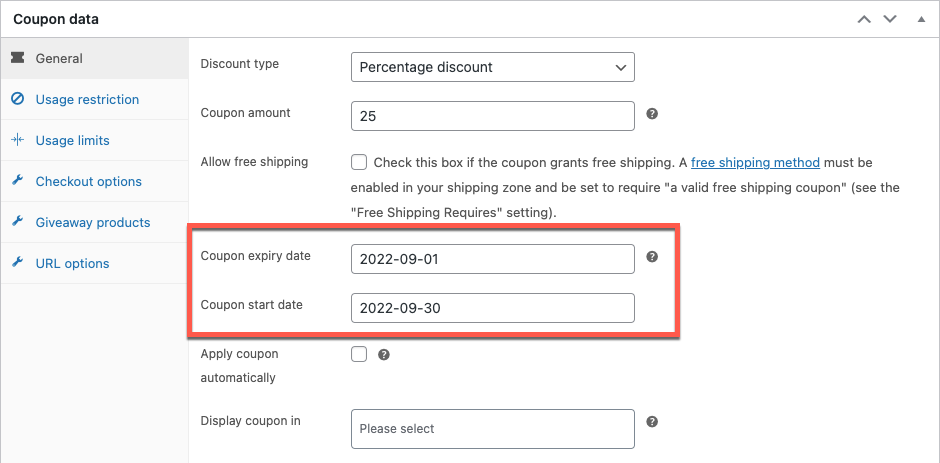Viewport: 940px width, 463px height.
Task: Switch to the URL options tab
Action: pos(72,263)
